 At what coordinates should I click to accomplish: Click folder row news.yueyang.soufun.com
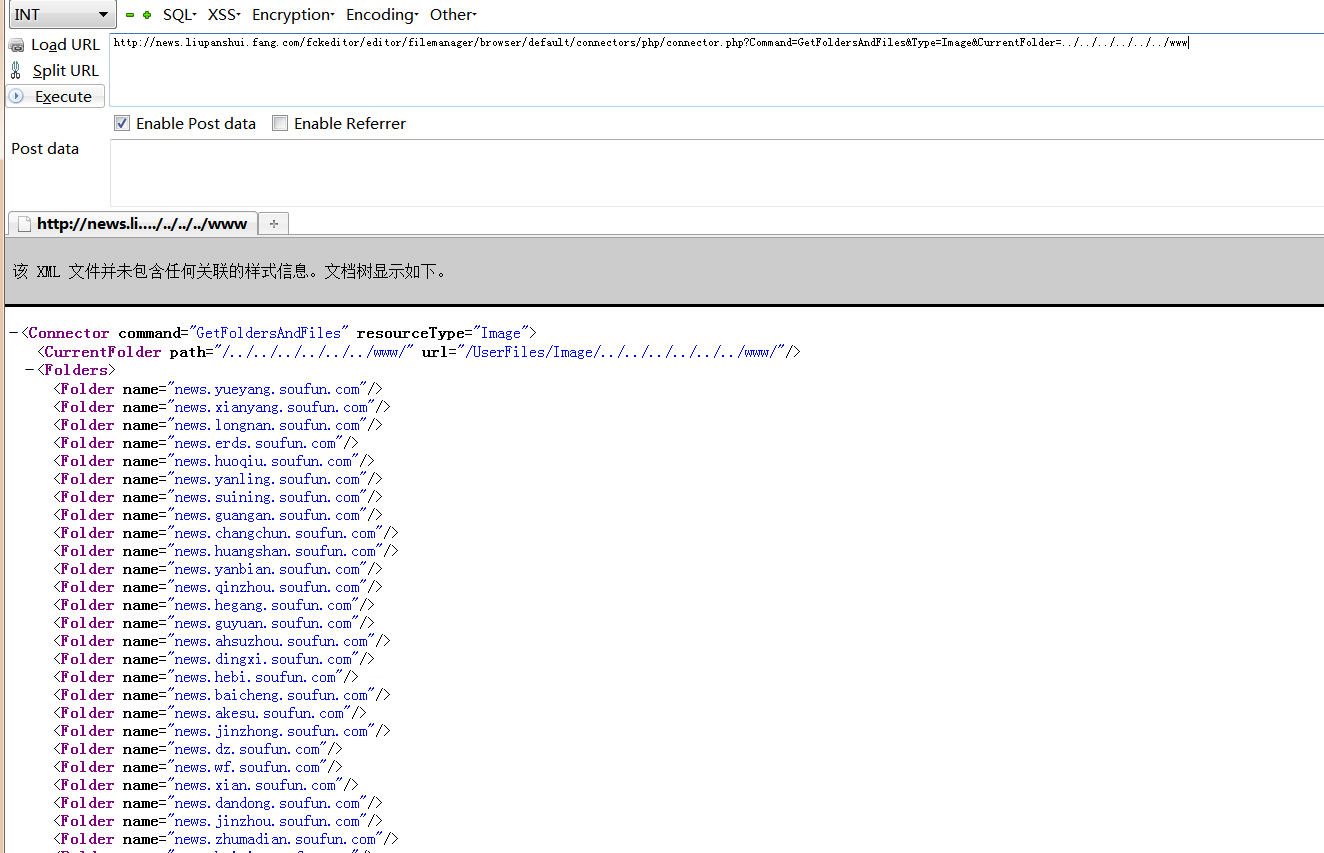(x=218, y=389)
